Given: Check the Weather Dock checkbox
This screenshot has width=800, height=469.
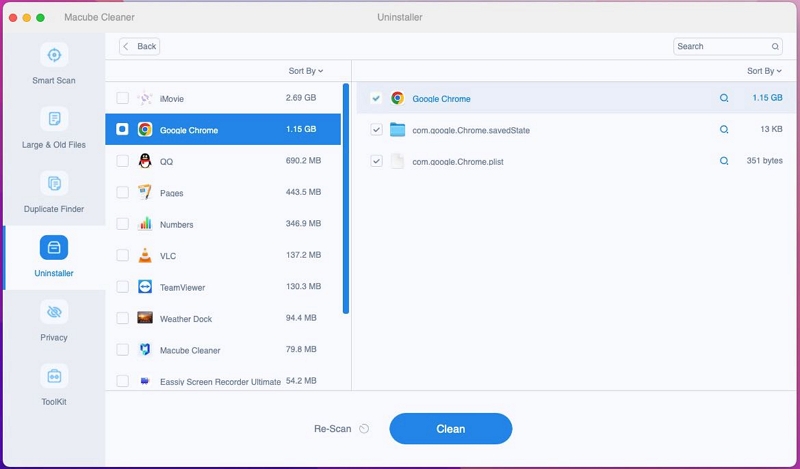Looking at the screenshot, I should [x=122, y=318].
